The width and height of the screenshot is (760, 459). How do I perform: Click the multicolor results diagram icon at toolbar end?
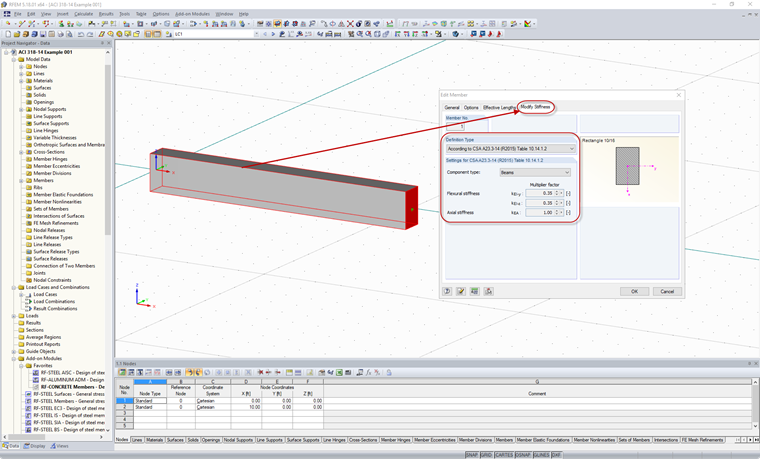pyautogui.click(x=527, y=23)
